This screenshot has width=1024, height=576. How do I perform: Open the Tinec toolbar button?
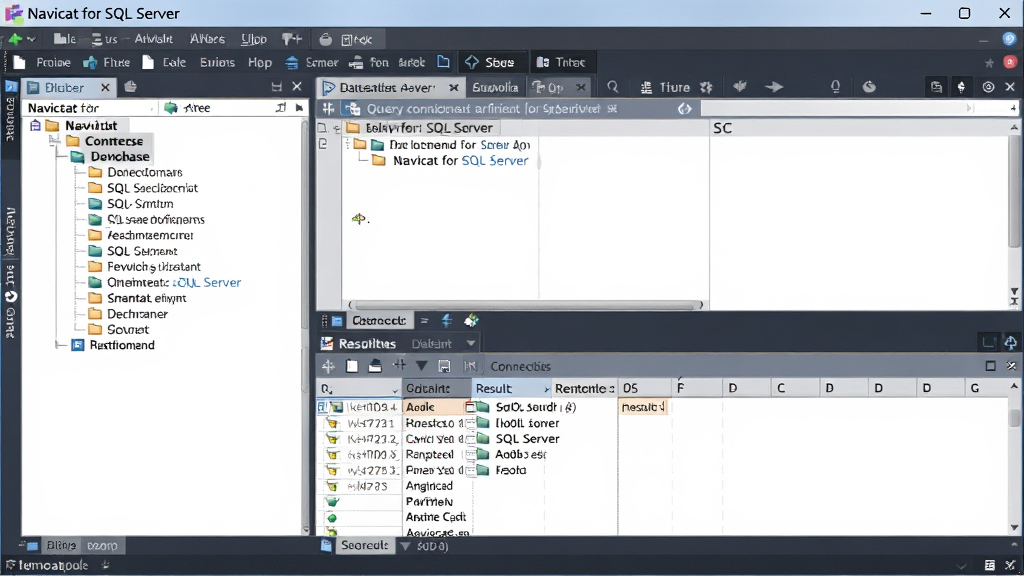pos(560,63)
